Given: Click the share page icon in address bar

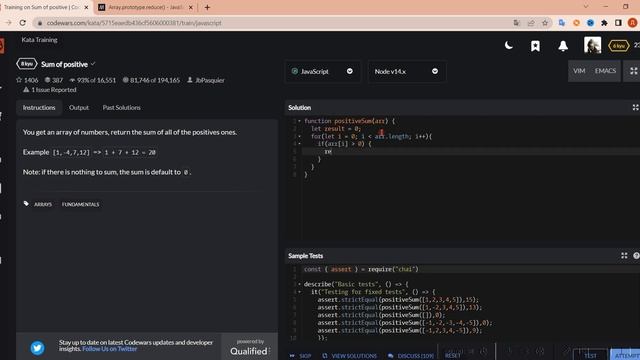Looking at the screenshot, I should tap(531, 23).
